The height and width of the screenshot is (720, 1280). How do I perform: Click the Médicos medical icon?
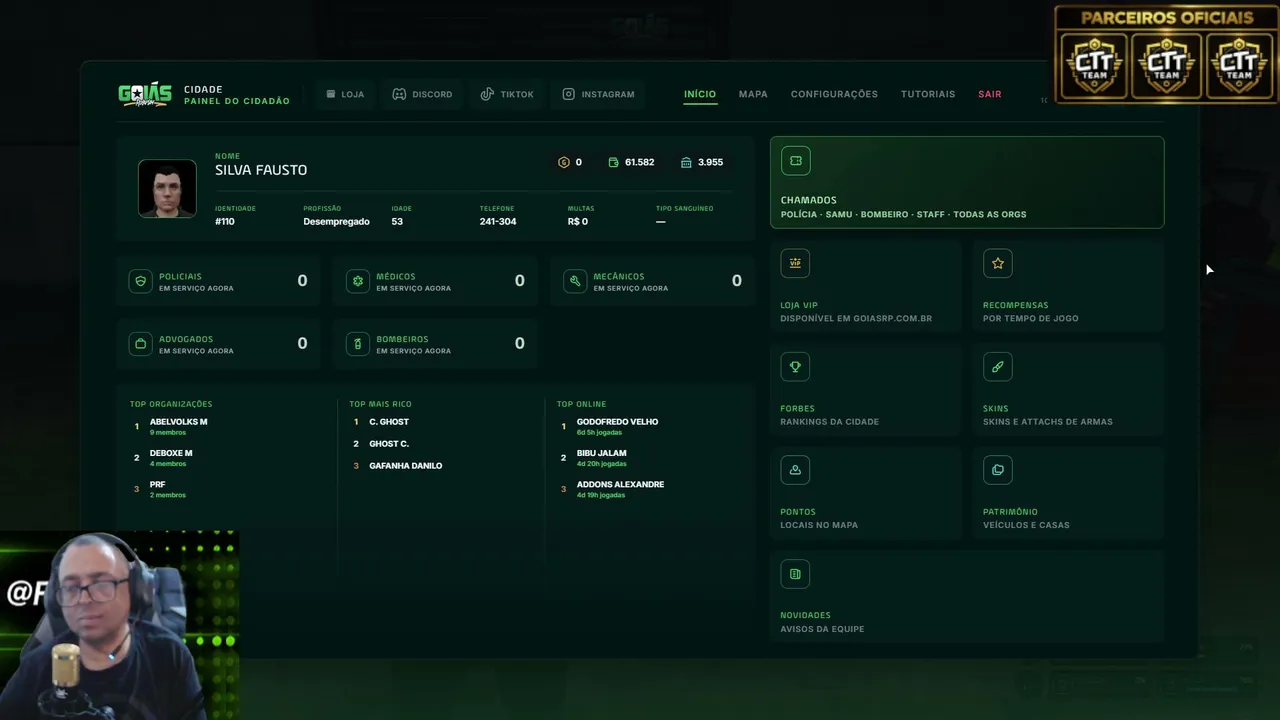(x=357, y=281)
